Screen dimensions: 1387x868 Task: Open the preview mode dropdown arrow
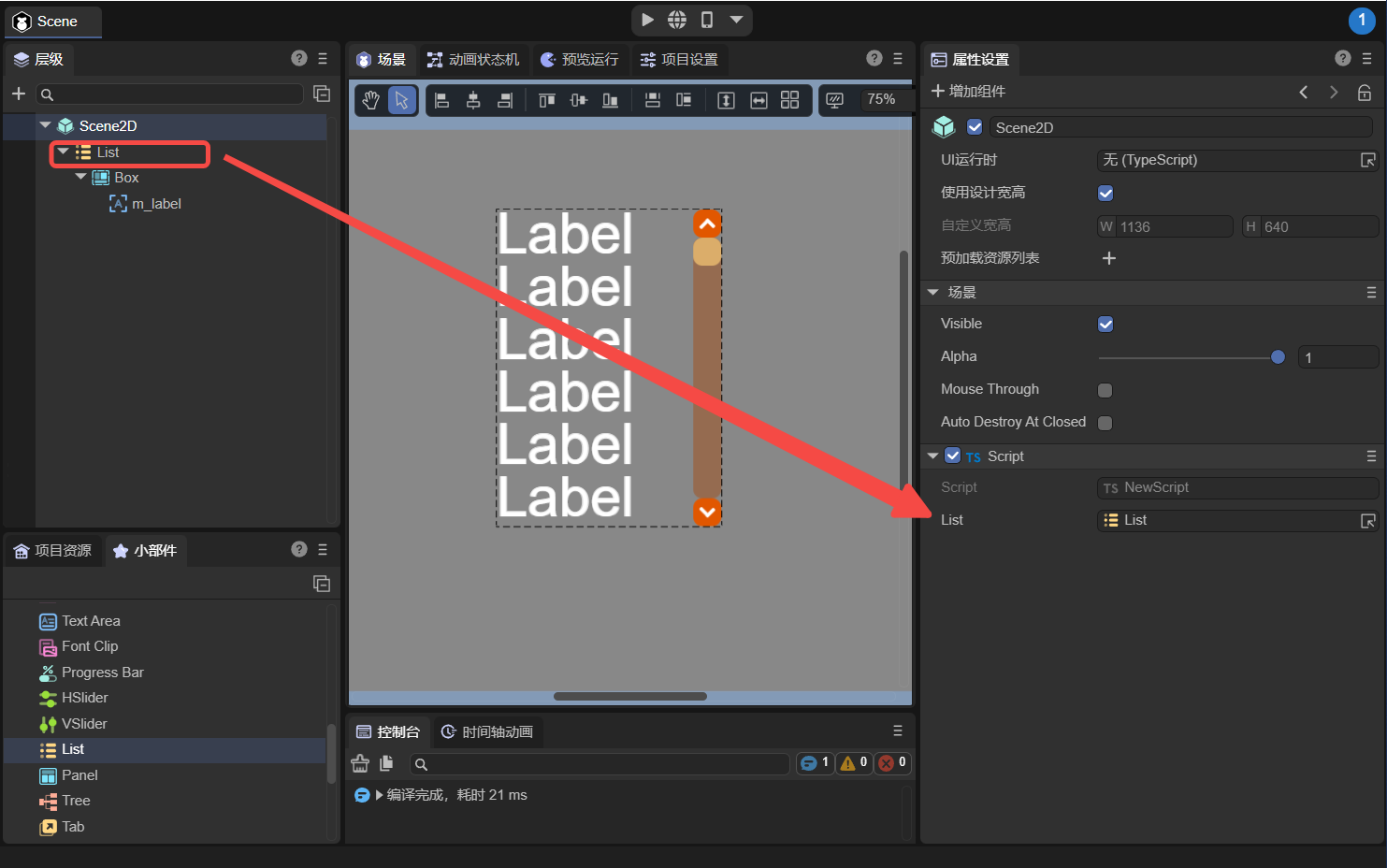click(x=736, y=20)
